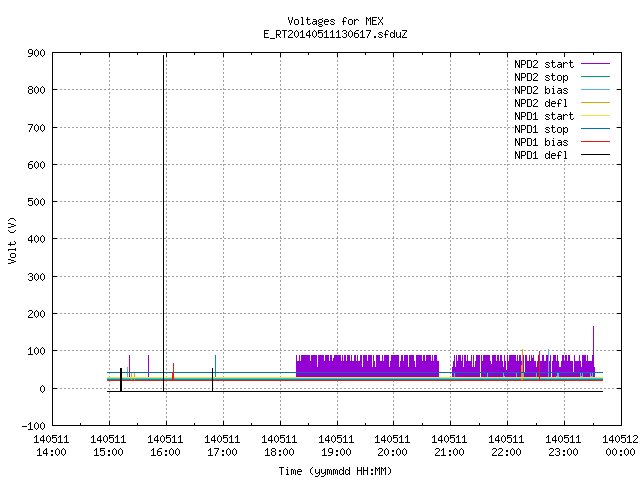Image resolution: width=640 pixels, height=480 pixels.
Task: Click the x-axis tick label 140511 17:00
Action: pyautogui.click(x=222, y=446)
